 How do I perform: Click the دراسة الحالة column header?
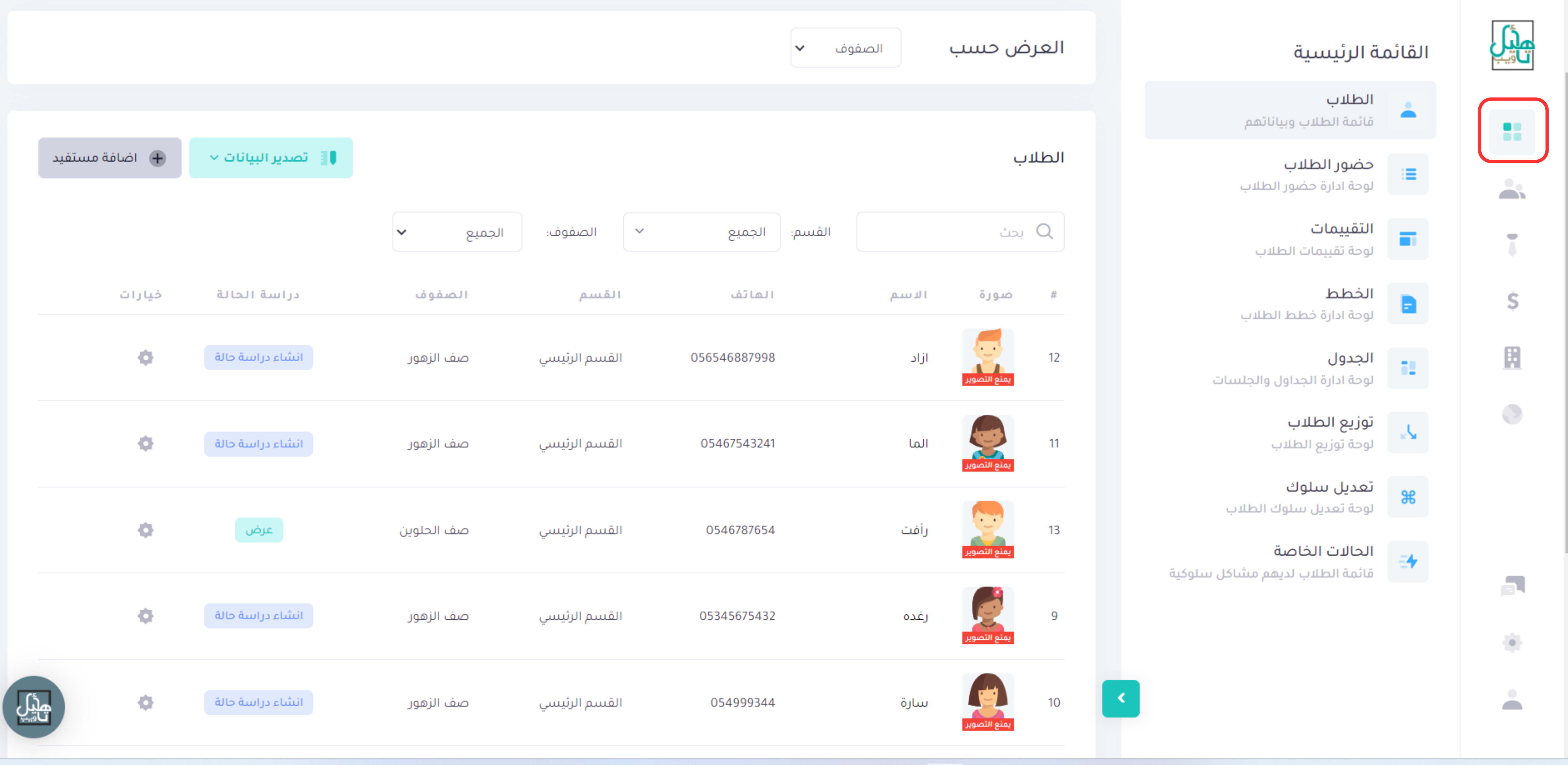pos(258,295)
